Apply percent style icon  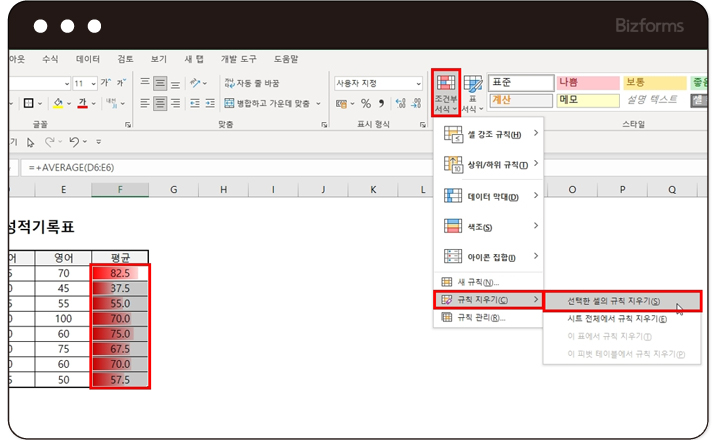366,104
